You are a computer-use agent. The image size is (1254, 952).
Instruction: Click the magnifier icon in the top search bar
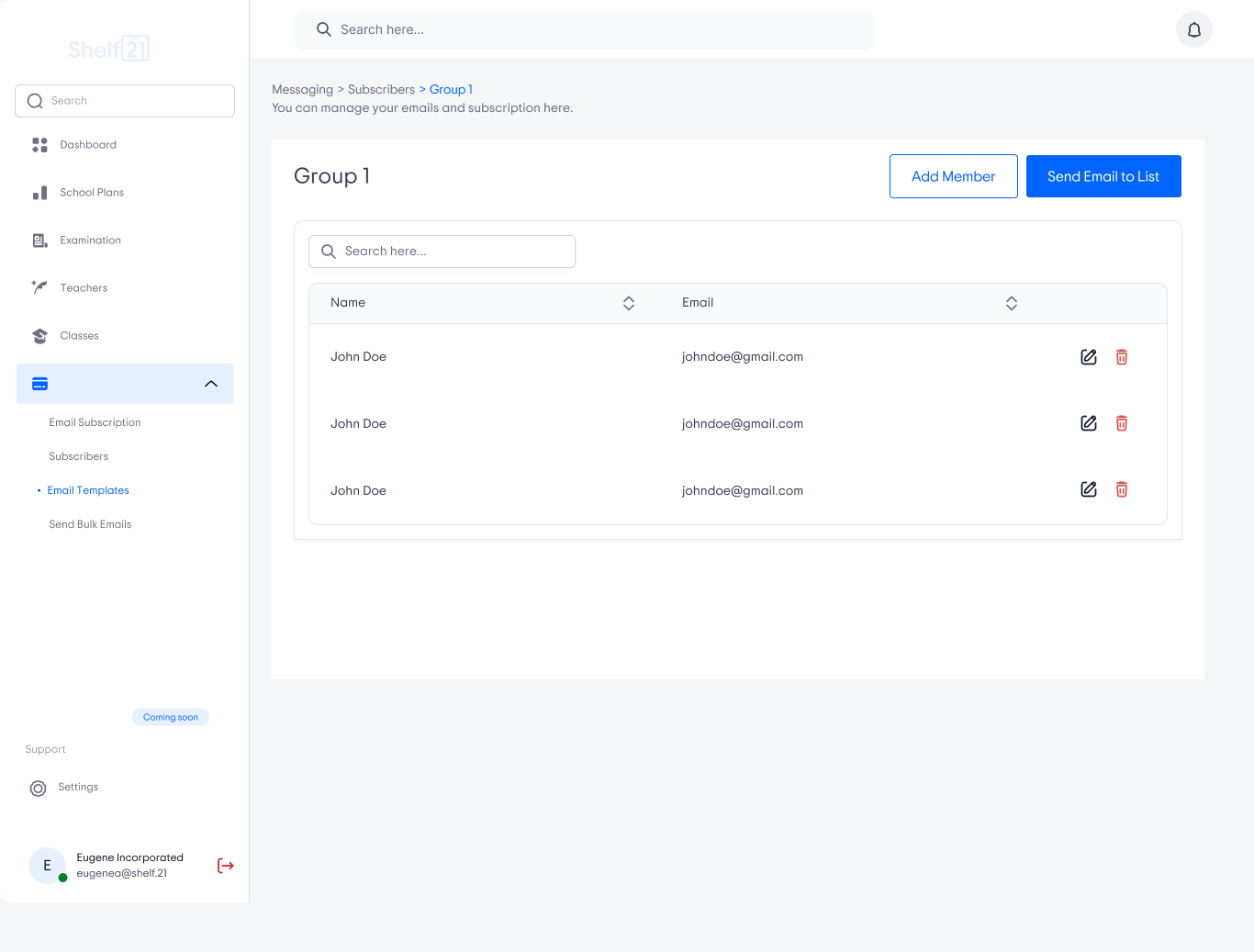[x=324, y=29]
